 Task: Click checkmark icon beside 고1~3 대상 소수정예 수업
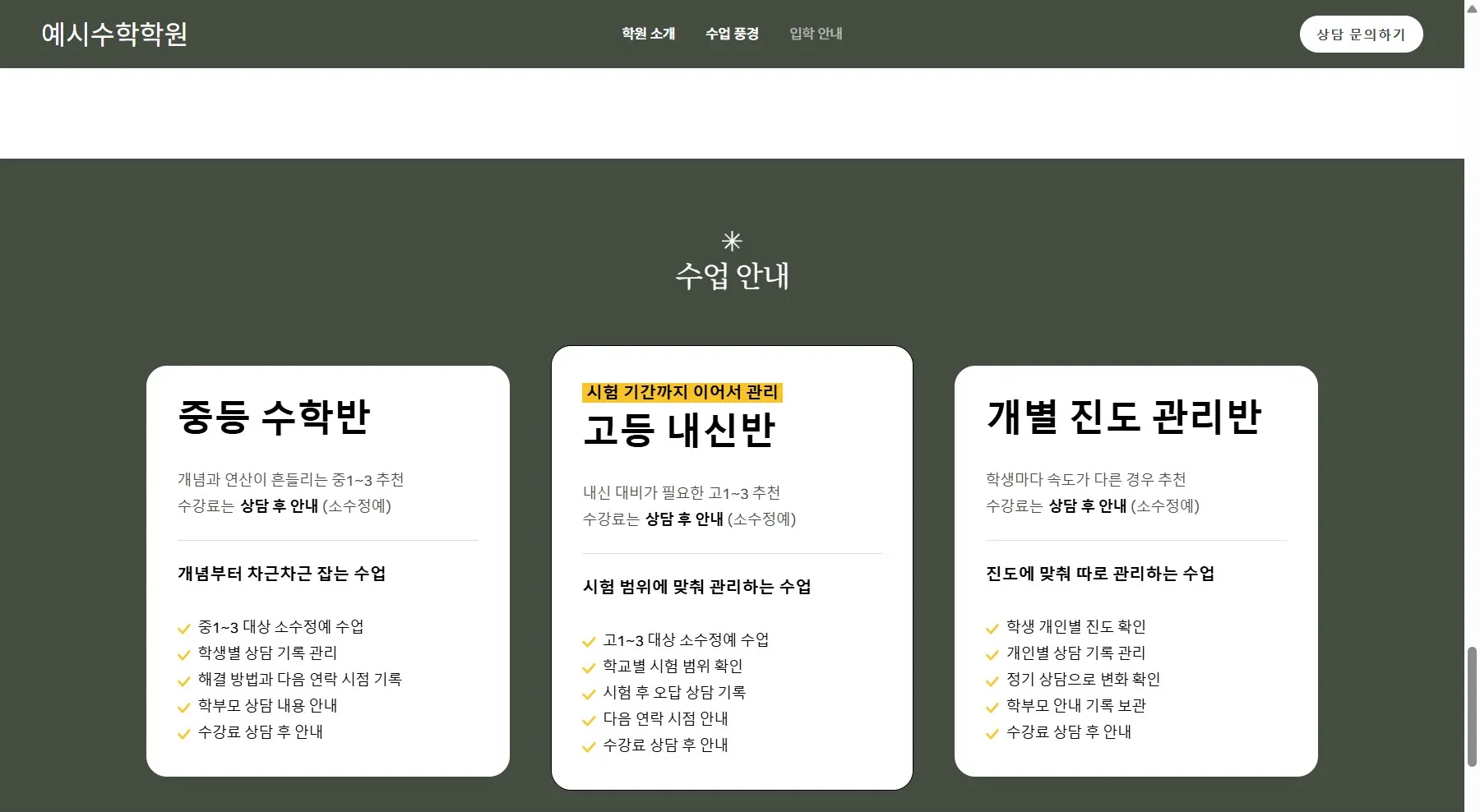pyautogui.click(x=589, y=642)
